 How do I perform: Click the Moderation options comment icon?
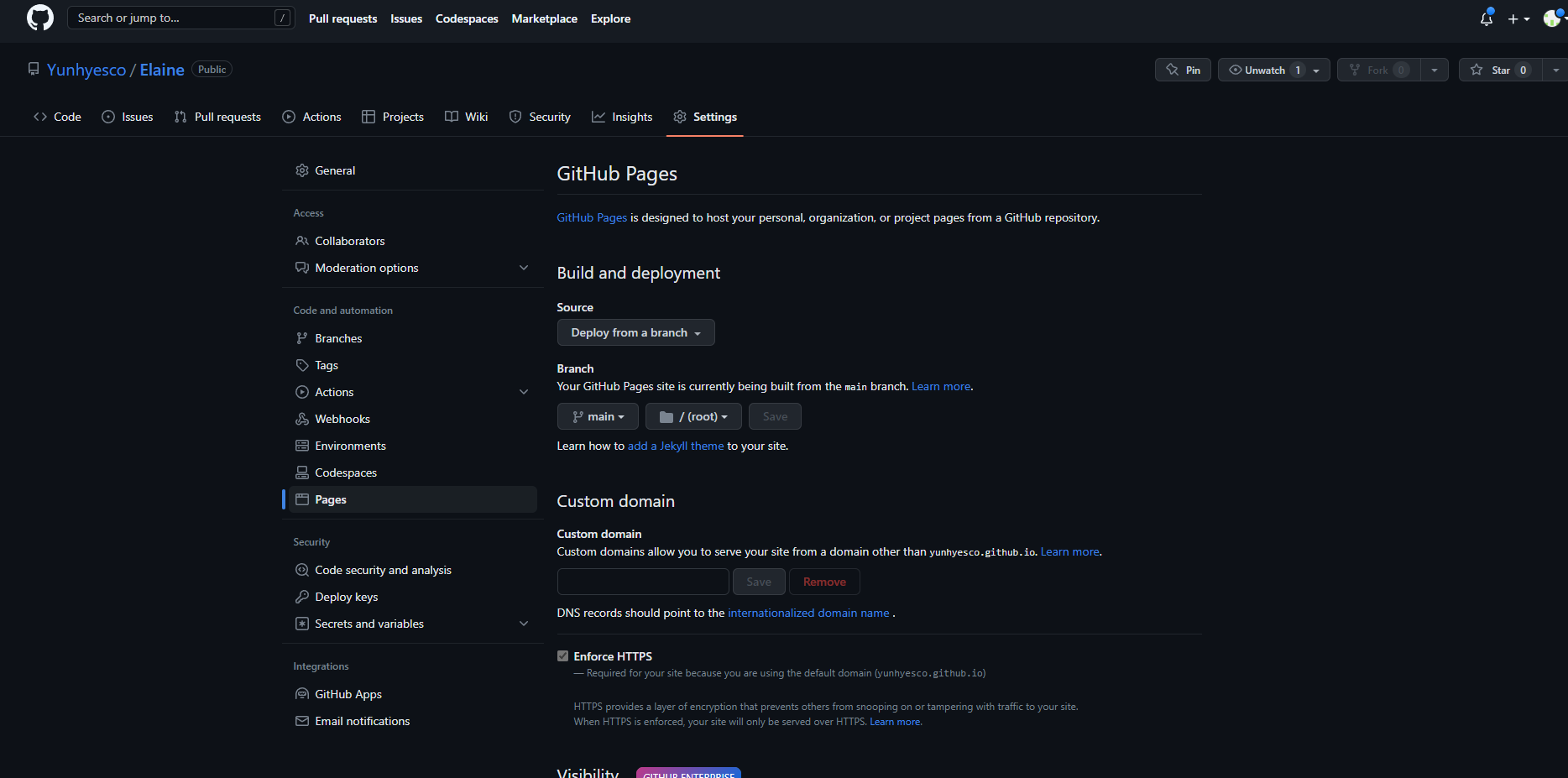point(302,268)
